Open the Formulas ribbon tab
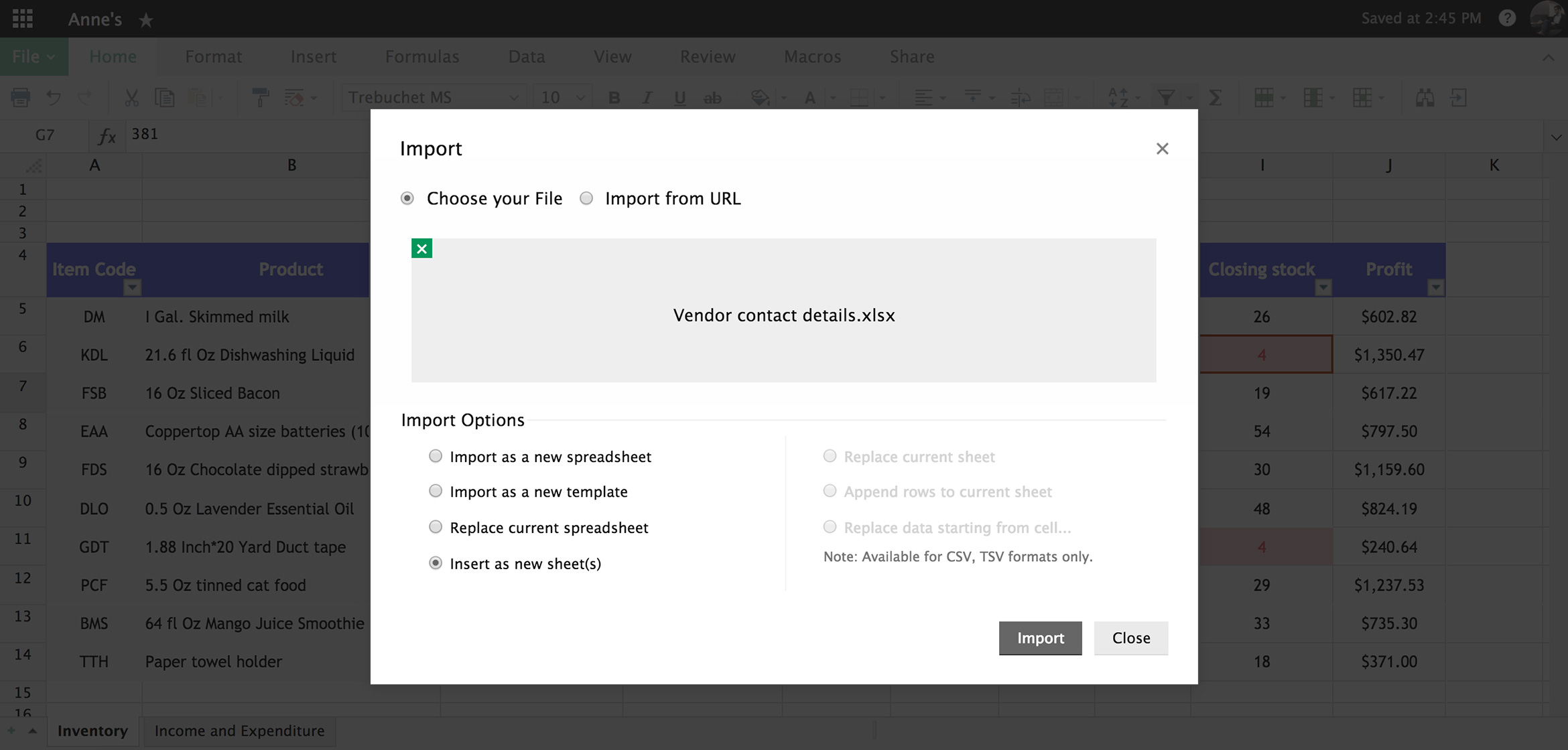 click(422, 57)
